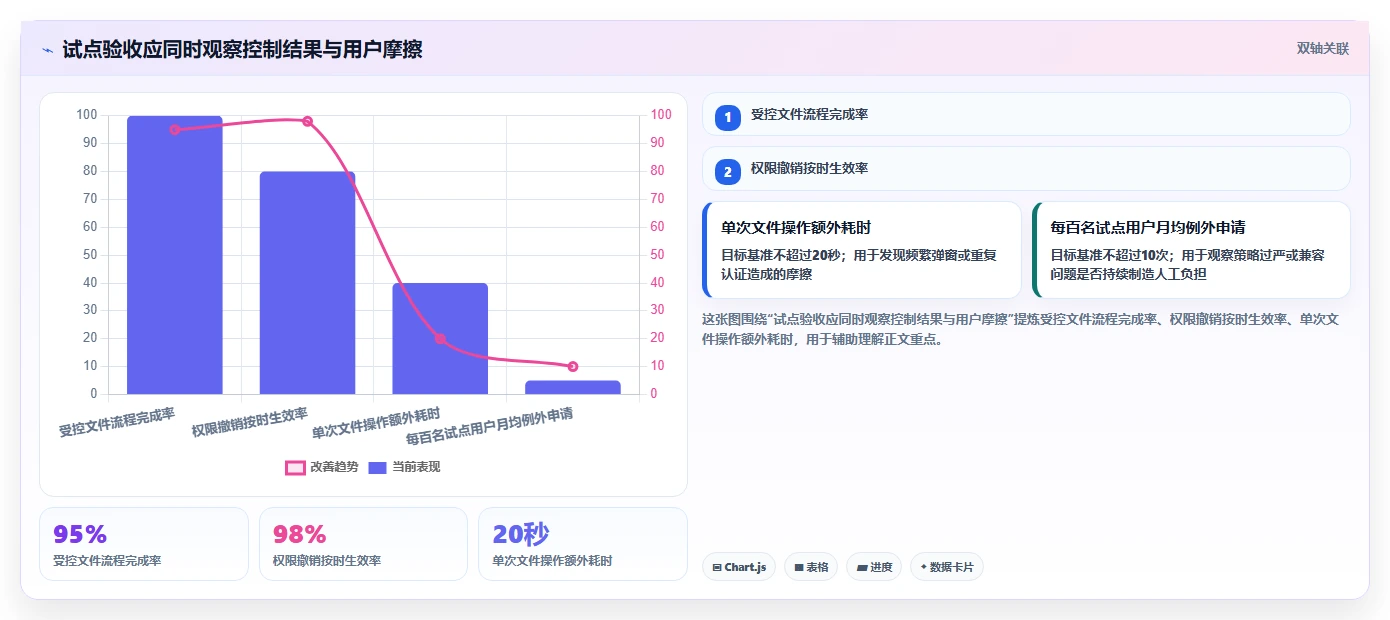Click the trend line point at 20
This screenshot has height=620, width=1390.
pyautogui.click(x=440, y=338)
